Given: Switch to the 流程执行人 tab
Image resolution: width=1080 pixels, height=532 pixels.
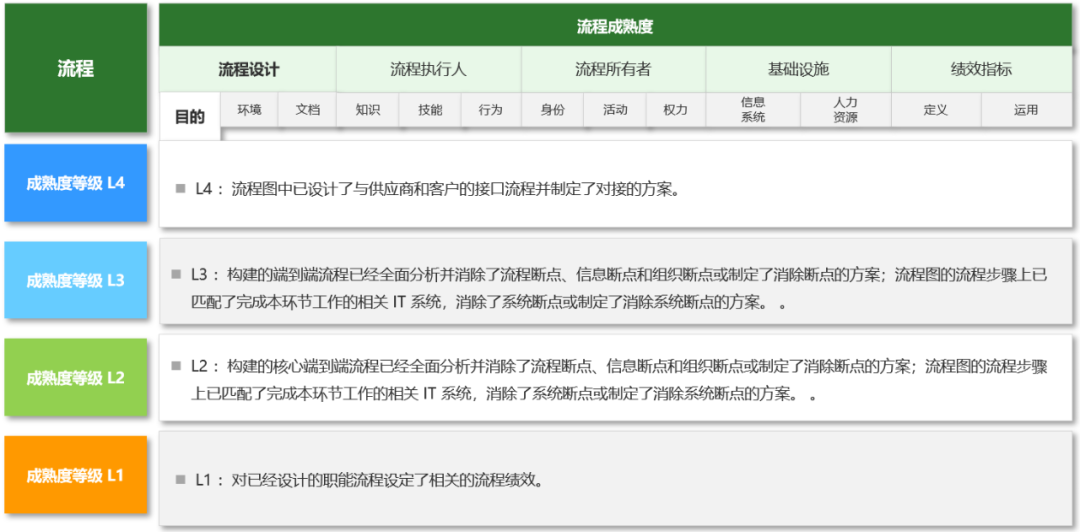Looking at the screenshot, I should [x=428, y=70].
